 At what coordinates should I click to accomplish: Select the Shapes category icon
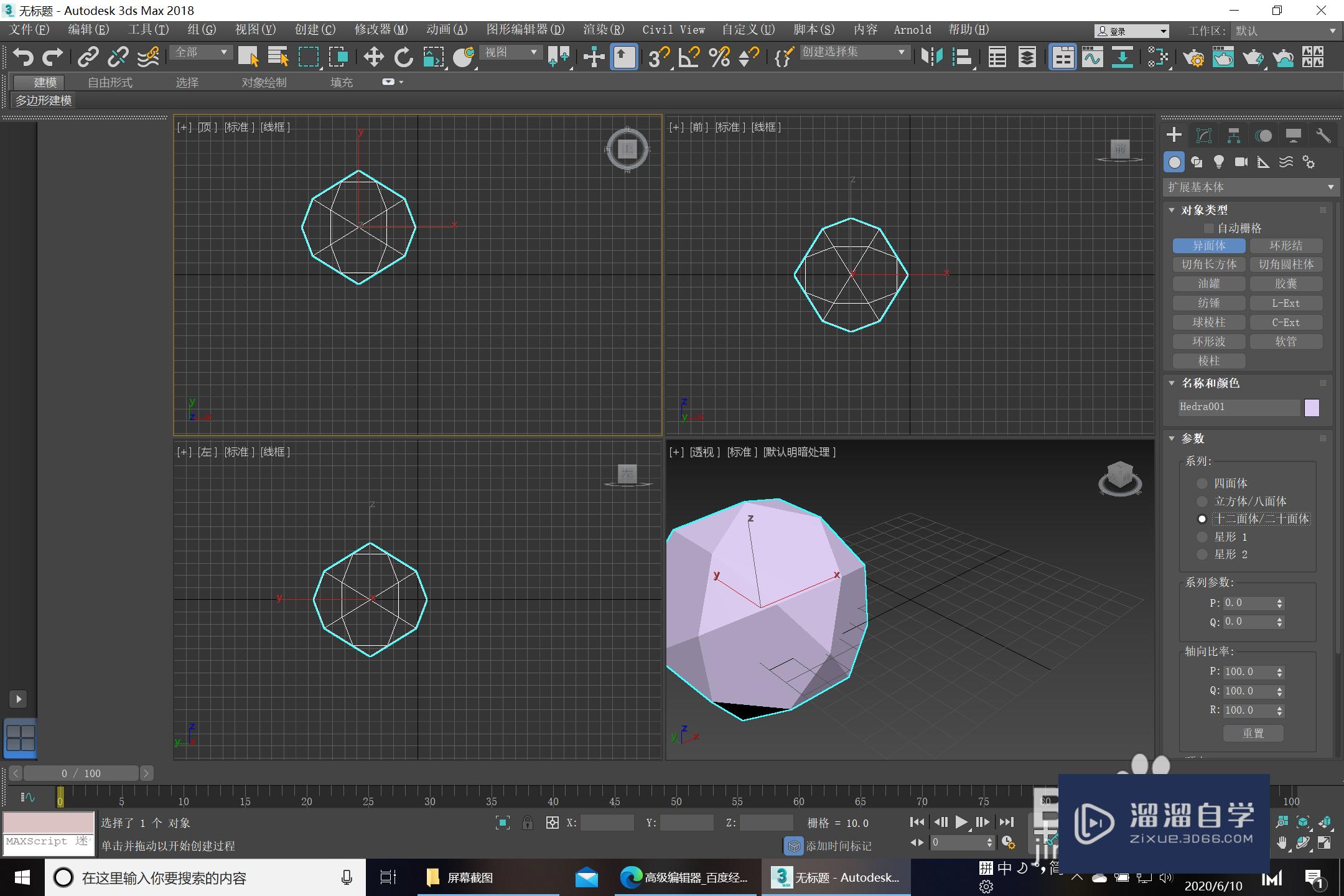pos(1197,162)
